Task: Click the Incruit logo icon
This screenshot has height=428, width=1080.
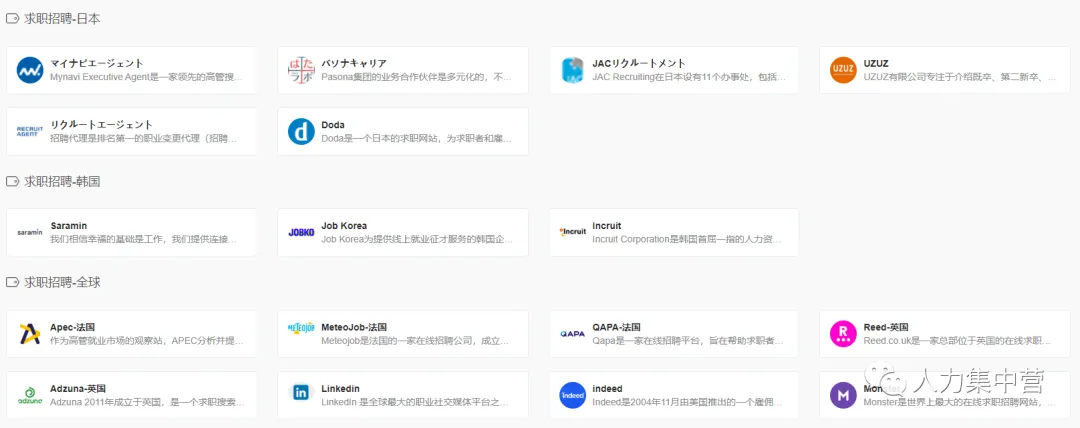Action: coord(572,232)
